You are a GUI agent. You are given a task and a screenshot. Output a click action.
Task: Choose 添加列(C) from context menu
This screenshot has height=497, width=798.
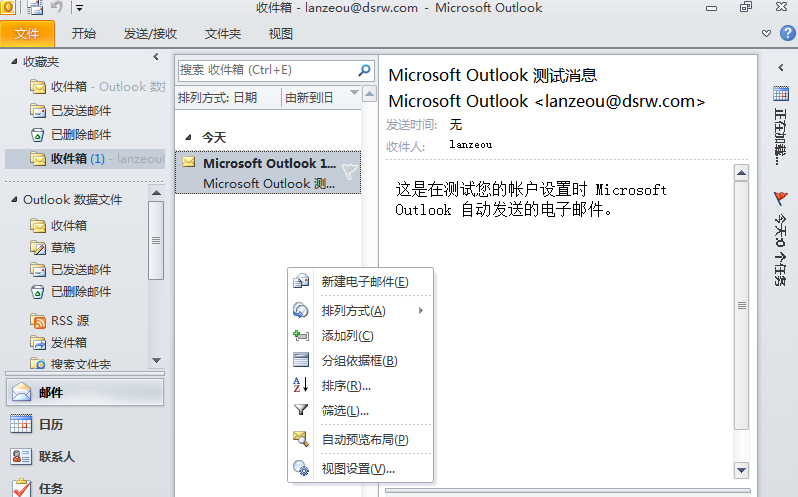(360, 335)
